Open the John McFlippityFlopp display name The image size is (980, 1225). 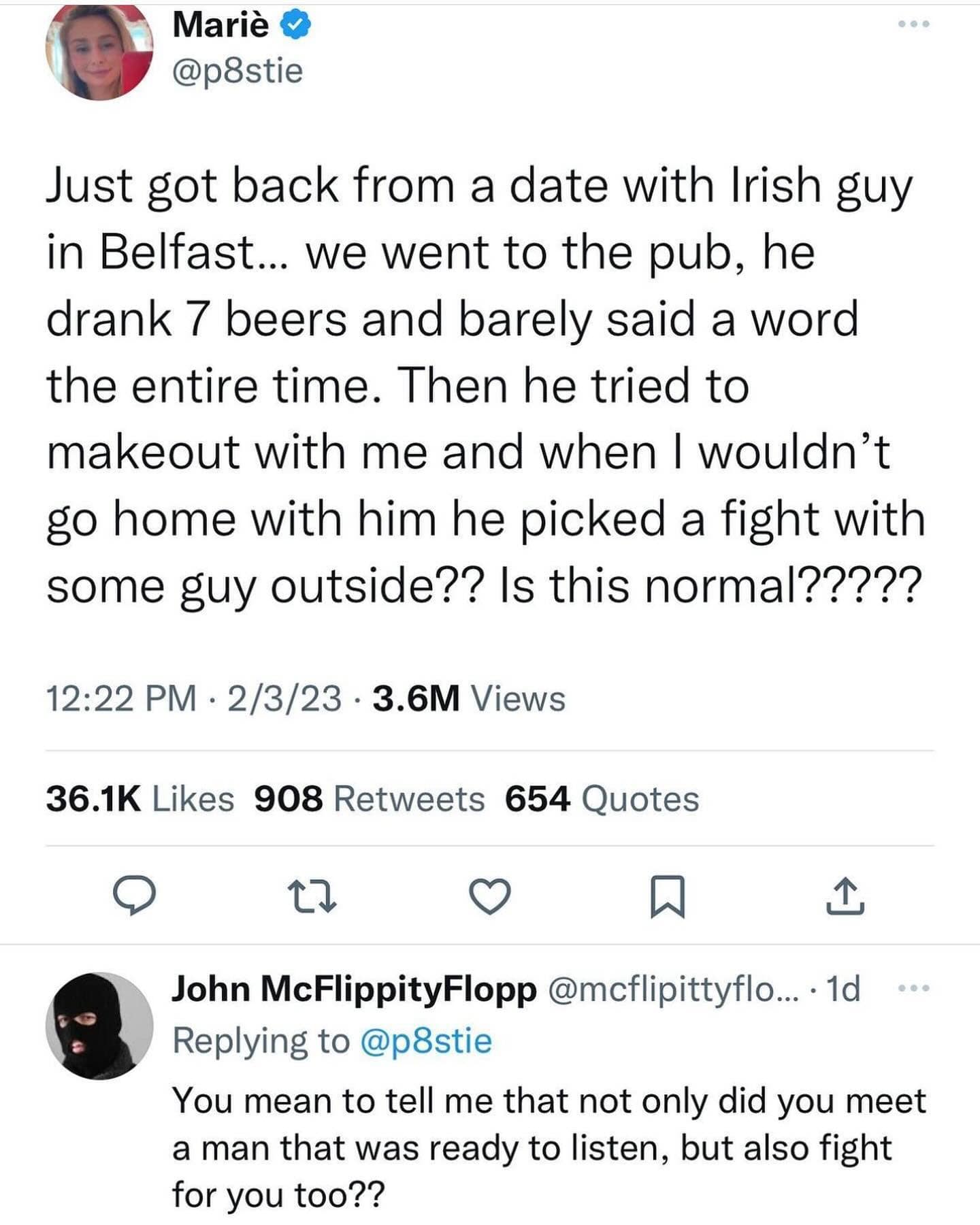[354, 989]
